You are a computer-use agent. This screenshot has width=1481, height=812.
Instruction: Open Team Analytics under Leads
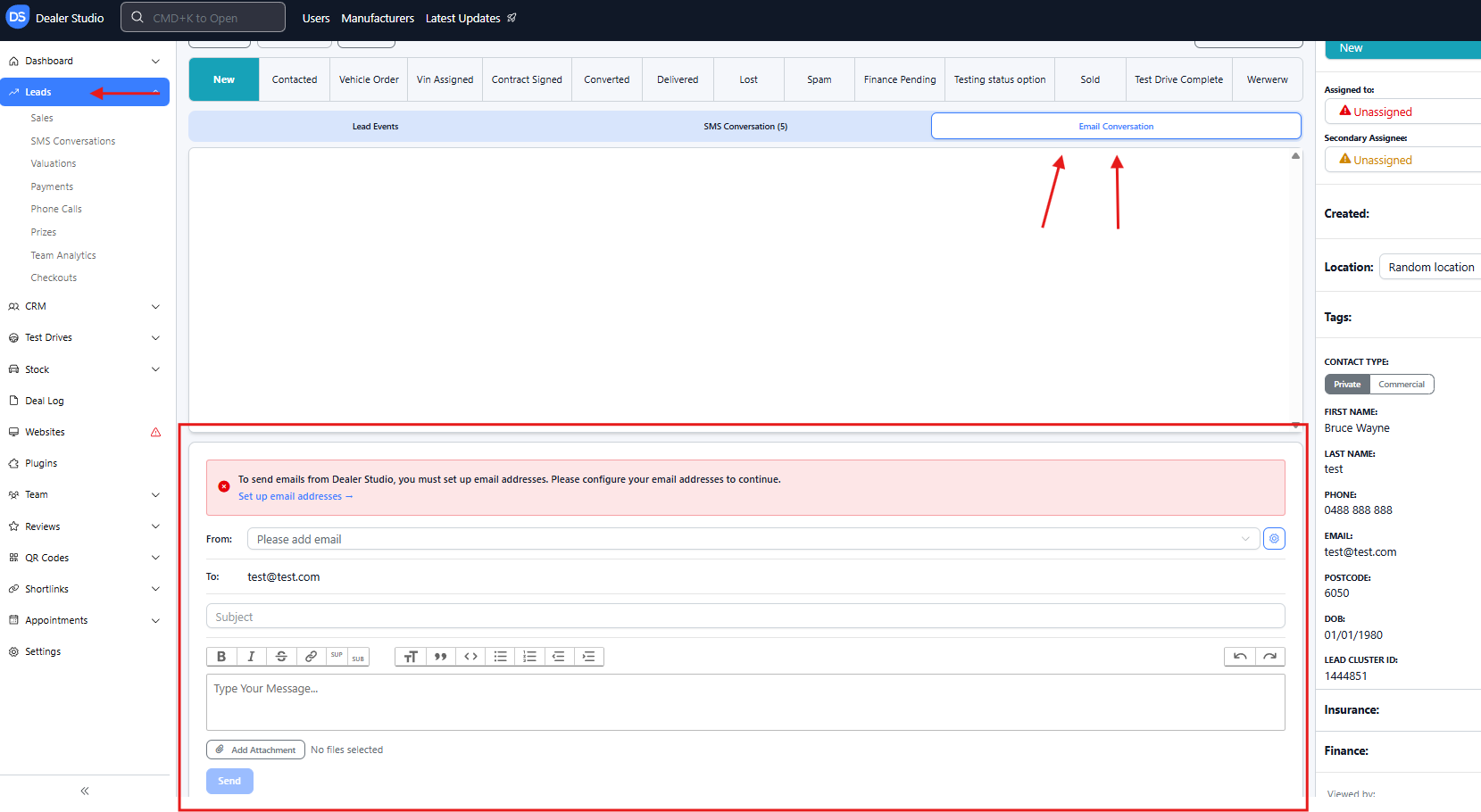point(63,255)
